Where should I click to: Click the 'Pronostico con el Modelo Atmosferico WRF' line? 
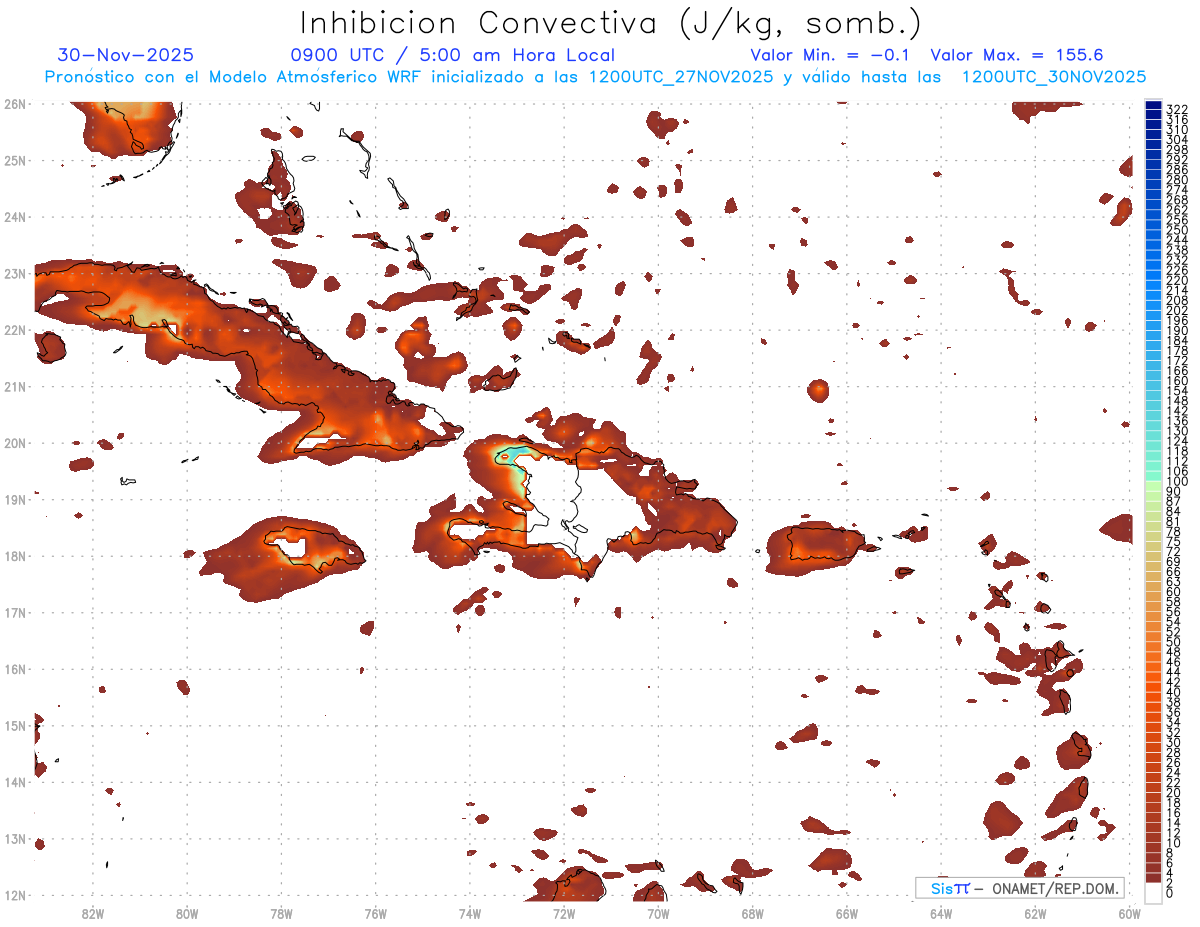pos(595,77)
